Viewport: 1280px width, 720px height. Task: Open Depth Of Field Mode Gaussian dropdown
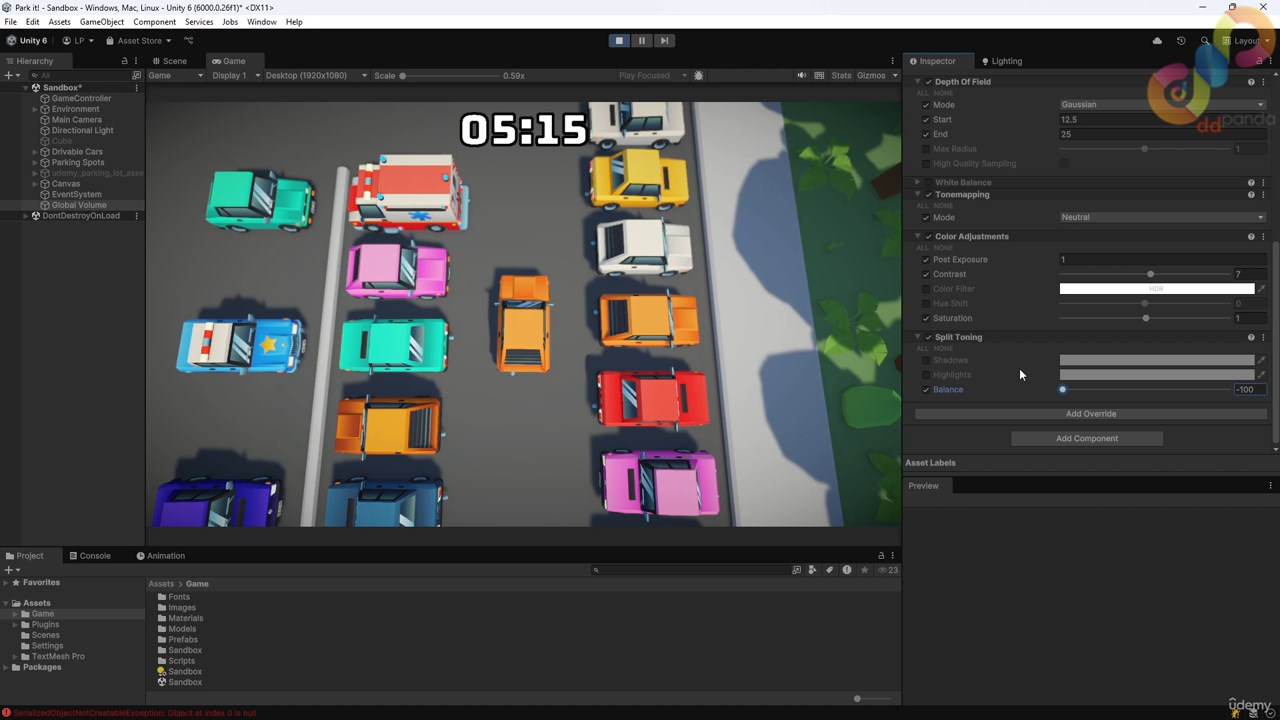1163,105
